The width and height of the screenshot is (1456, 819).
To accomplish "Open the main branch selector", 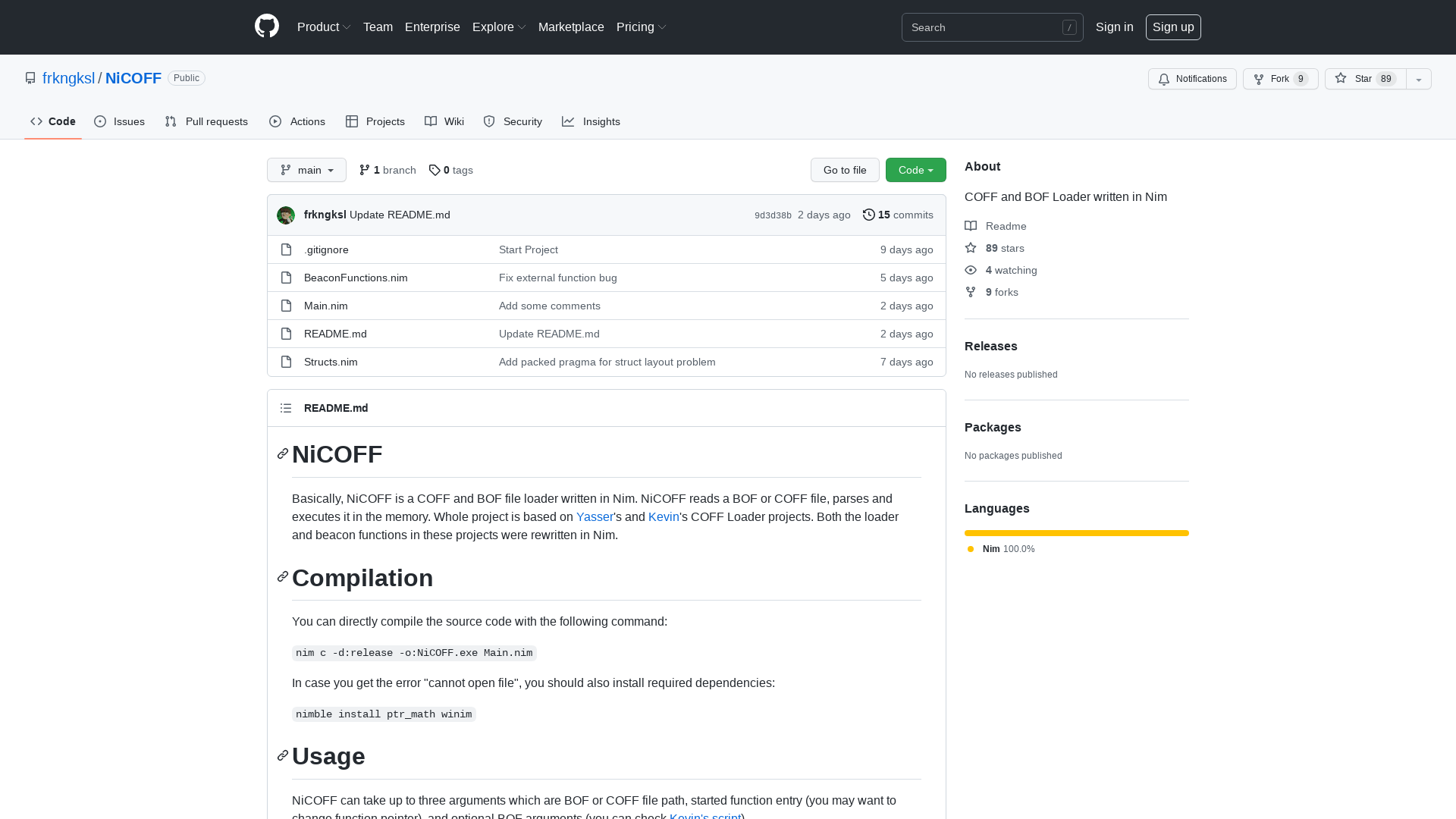I will coord(306,170).
